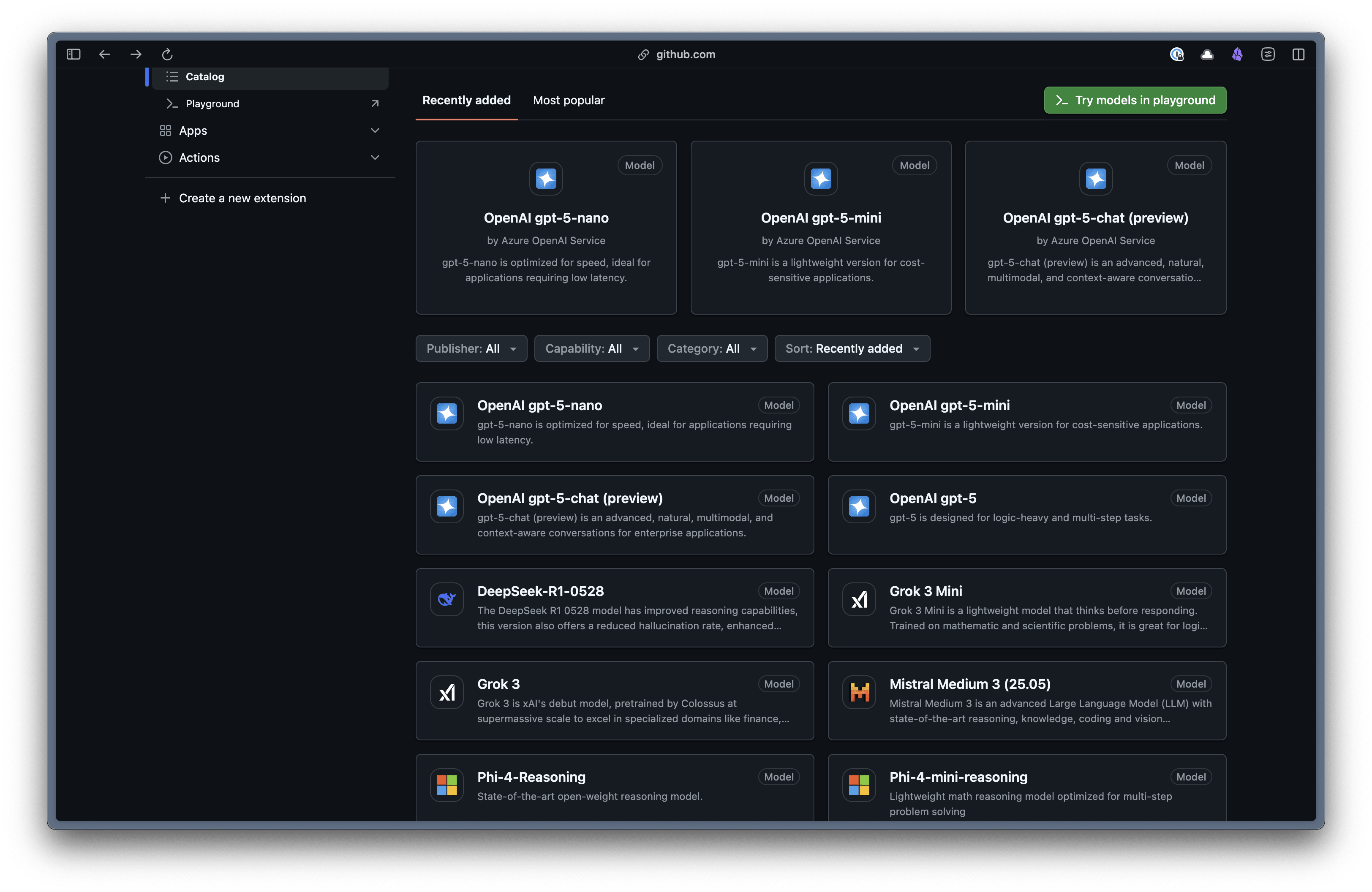Click the Phi-4-mini-reasoning Microsoft logo
The image size is (1372, 892).
pyautogui.click(x=859, y=785)
